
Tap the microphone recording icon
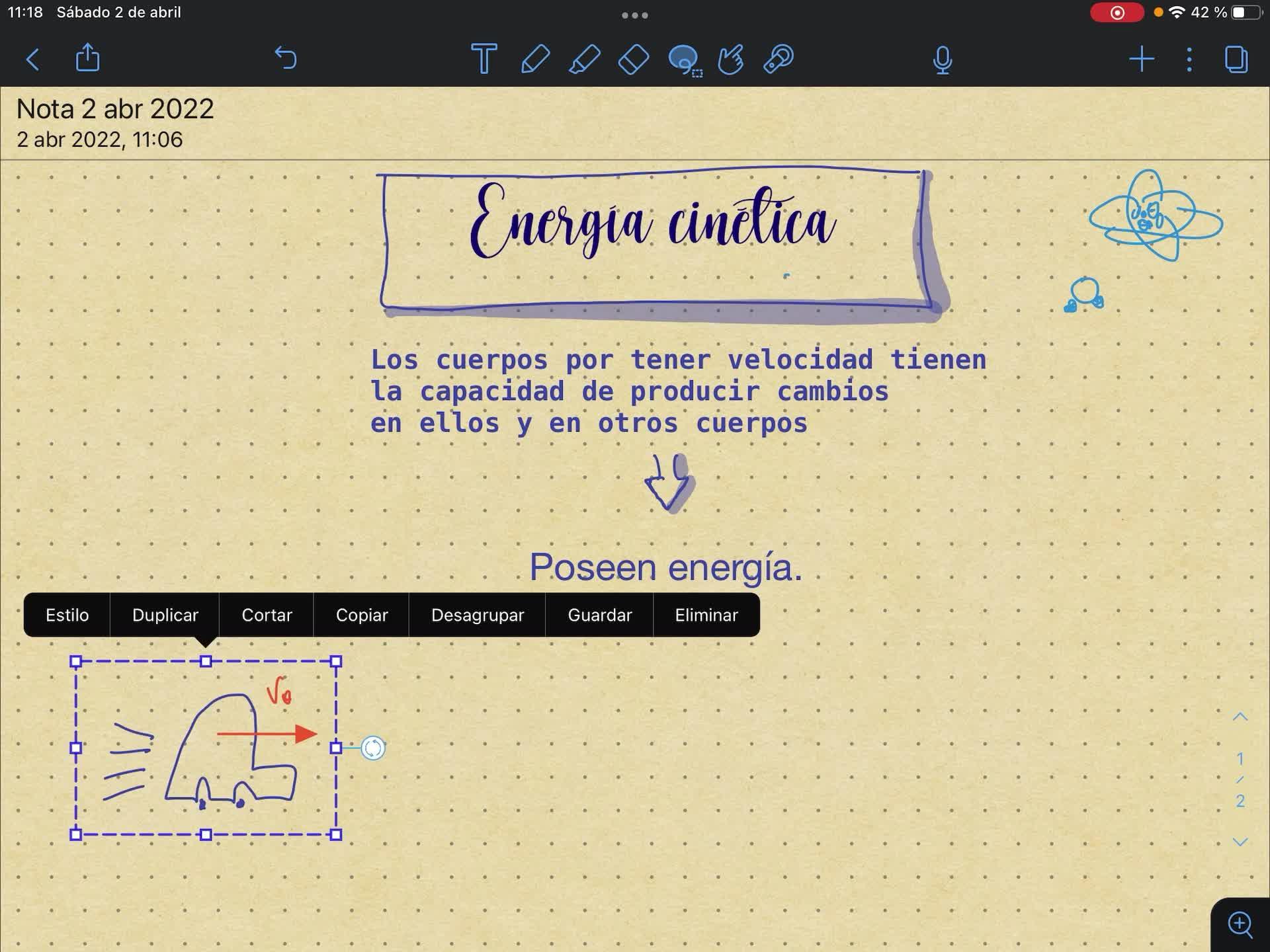pyautogui.click(x=942, y=60)
